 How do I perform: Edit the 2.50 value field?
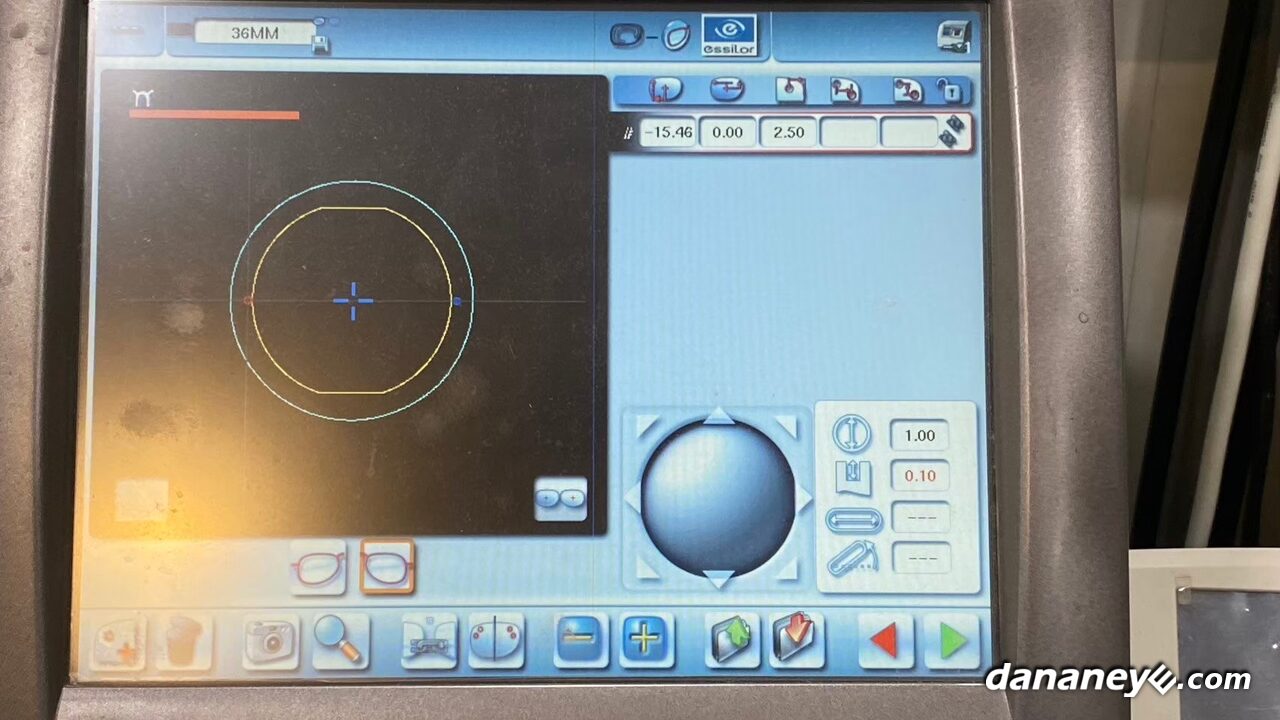click(x=788, y=132)
